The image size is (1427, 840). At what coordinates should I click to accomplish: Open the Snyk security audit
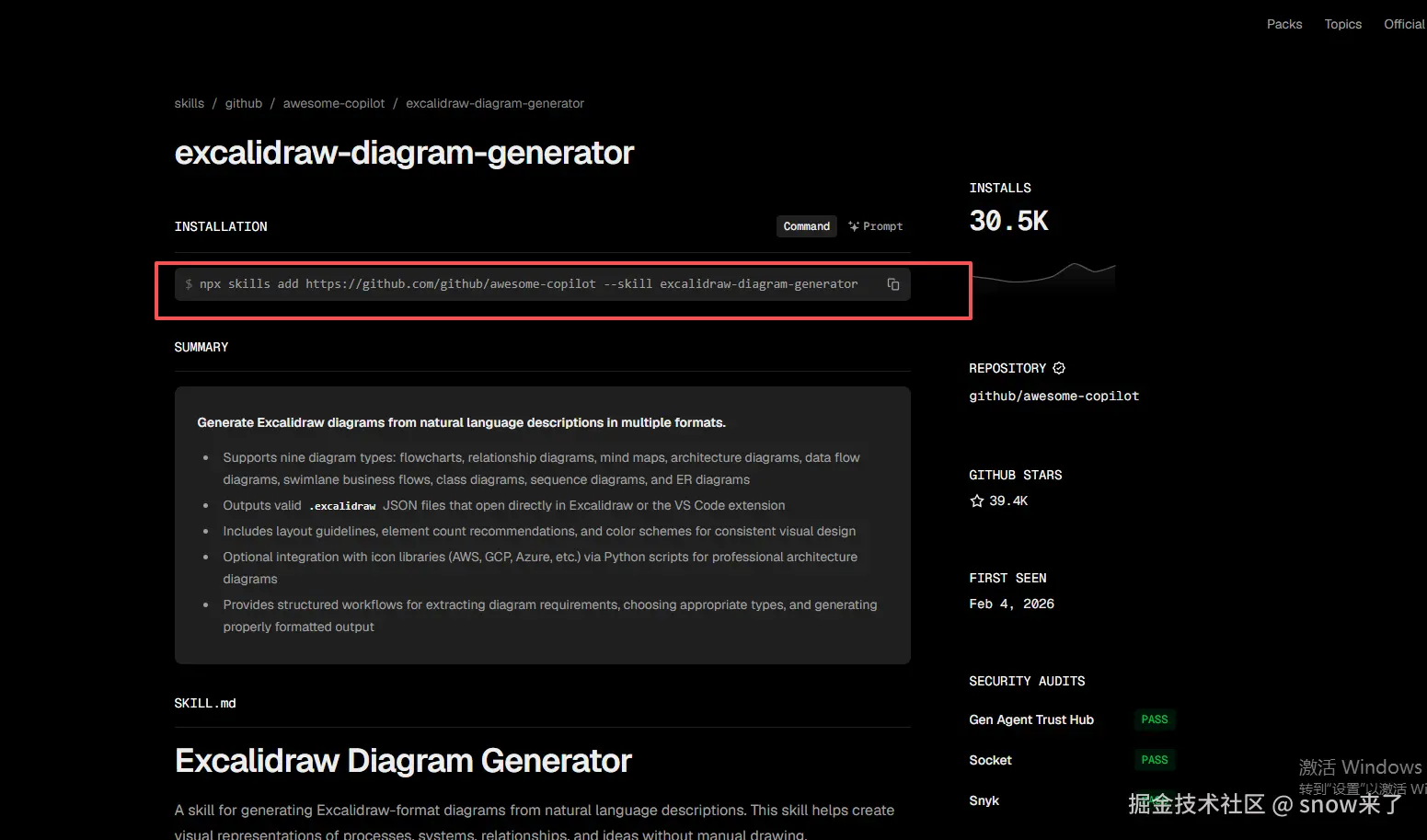(984, 800)
